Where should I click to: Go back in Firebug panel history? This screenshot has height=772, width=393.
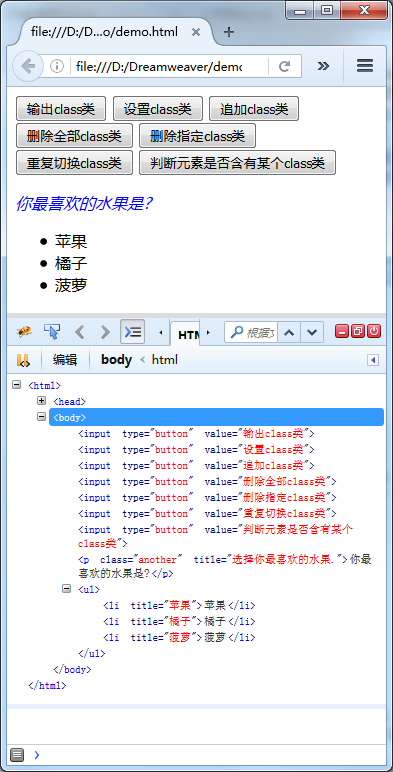(x=79, y=332)
